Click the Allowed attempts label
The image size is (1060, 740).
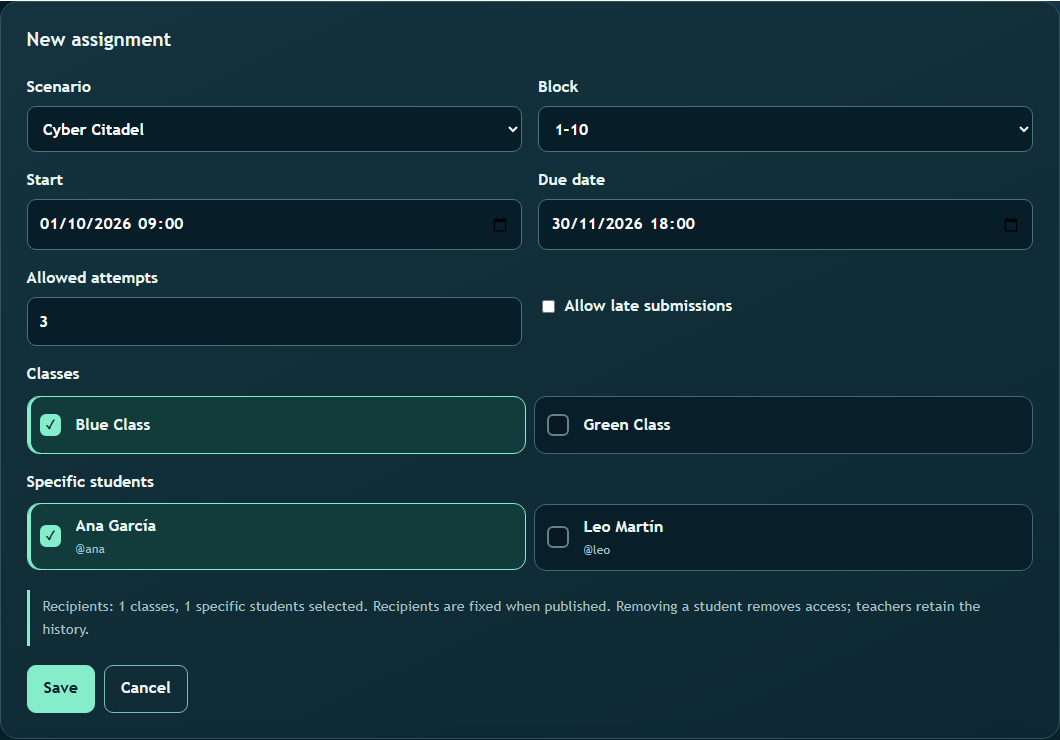pyautogui.click(x=92, y=278)
